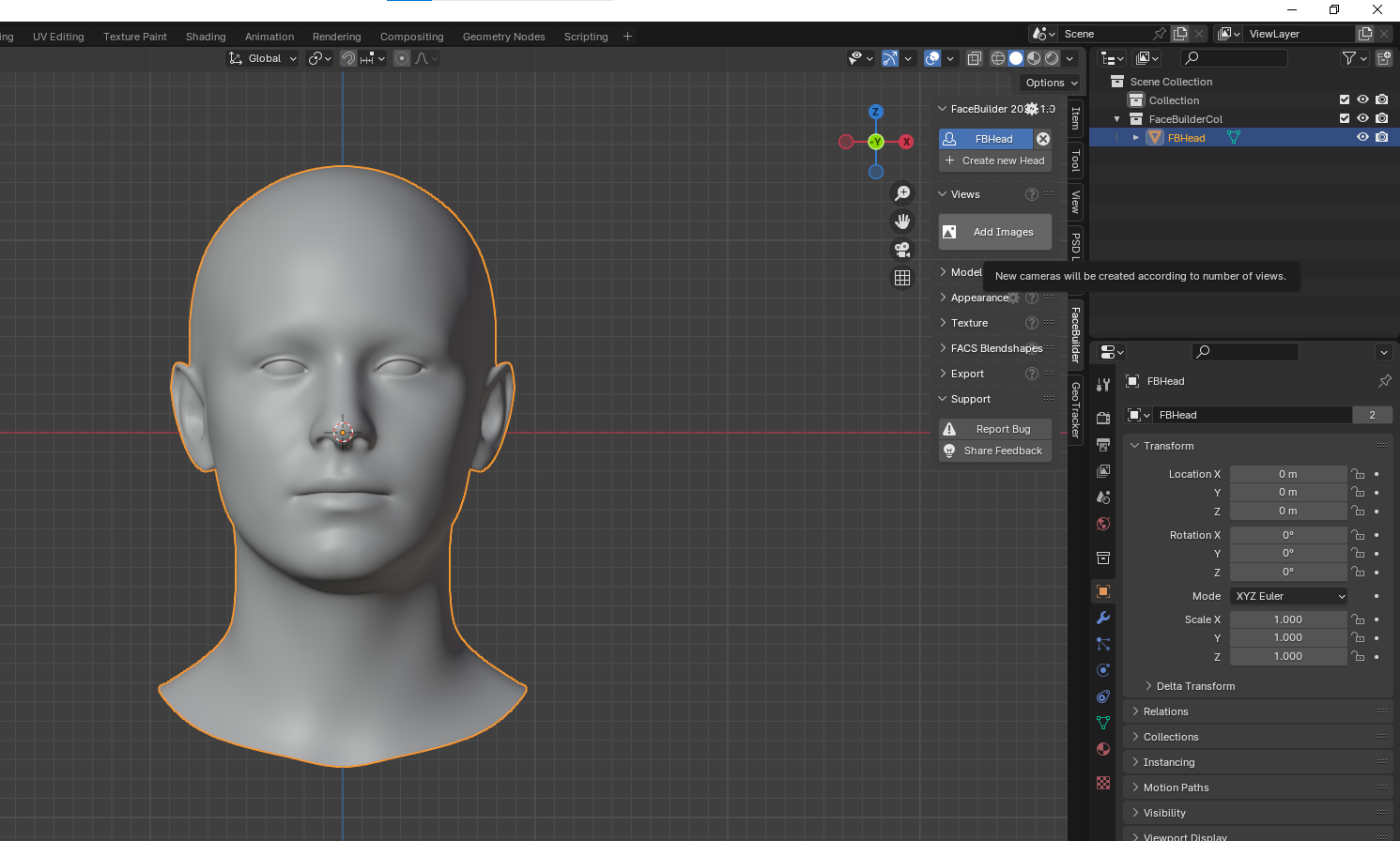
Task: Open the View Layer properties tab
Action: pyautogui.click(x=1103, y=470)
